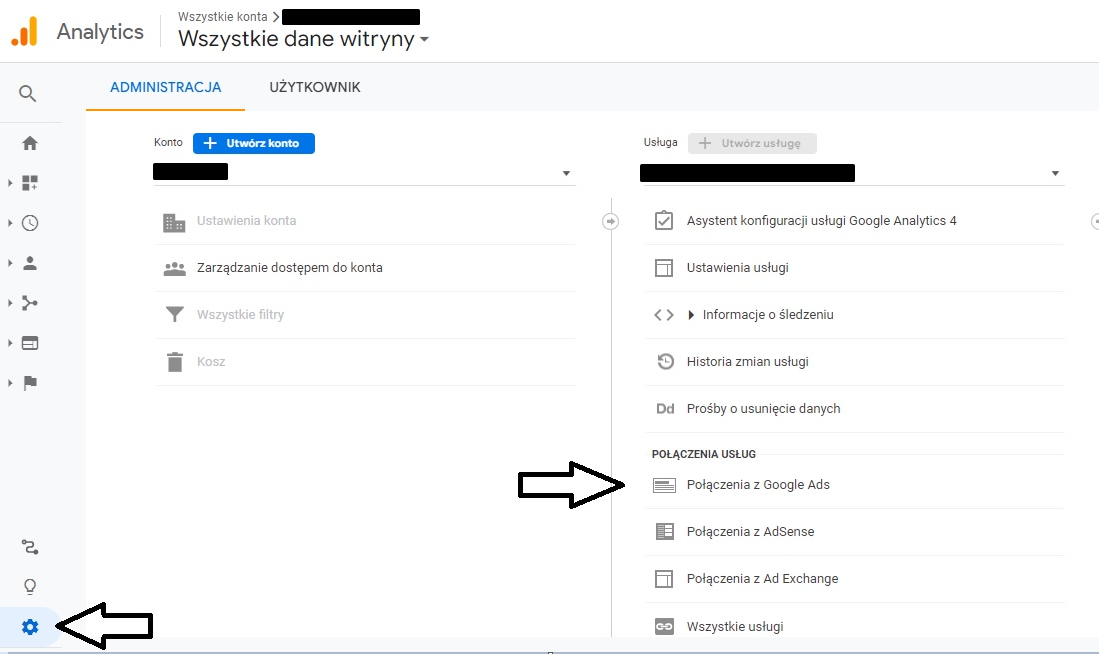Open Połączenia z Google Ads link

[758, 485]
